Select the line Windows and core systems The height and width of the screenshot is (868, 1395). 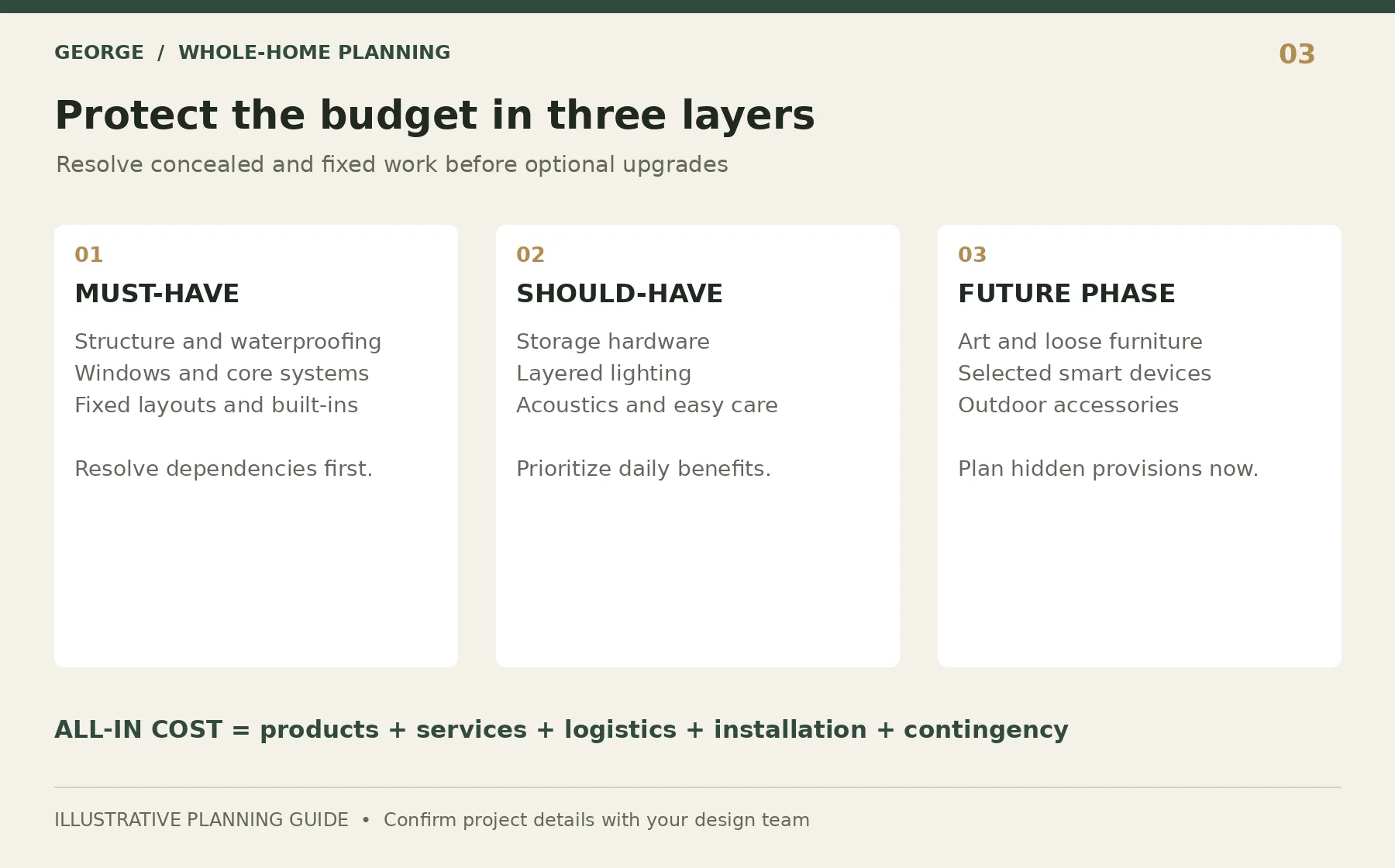222,374
